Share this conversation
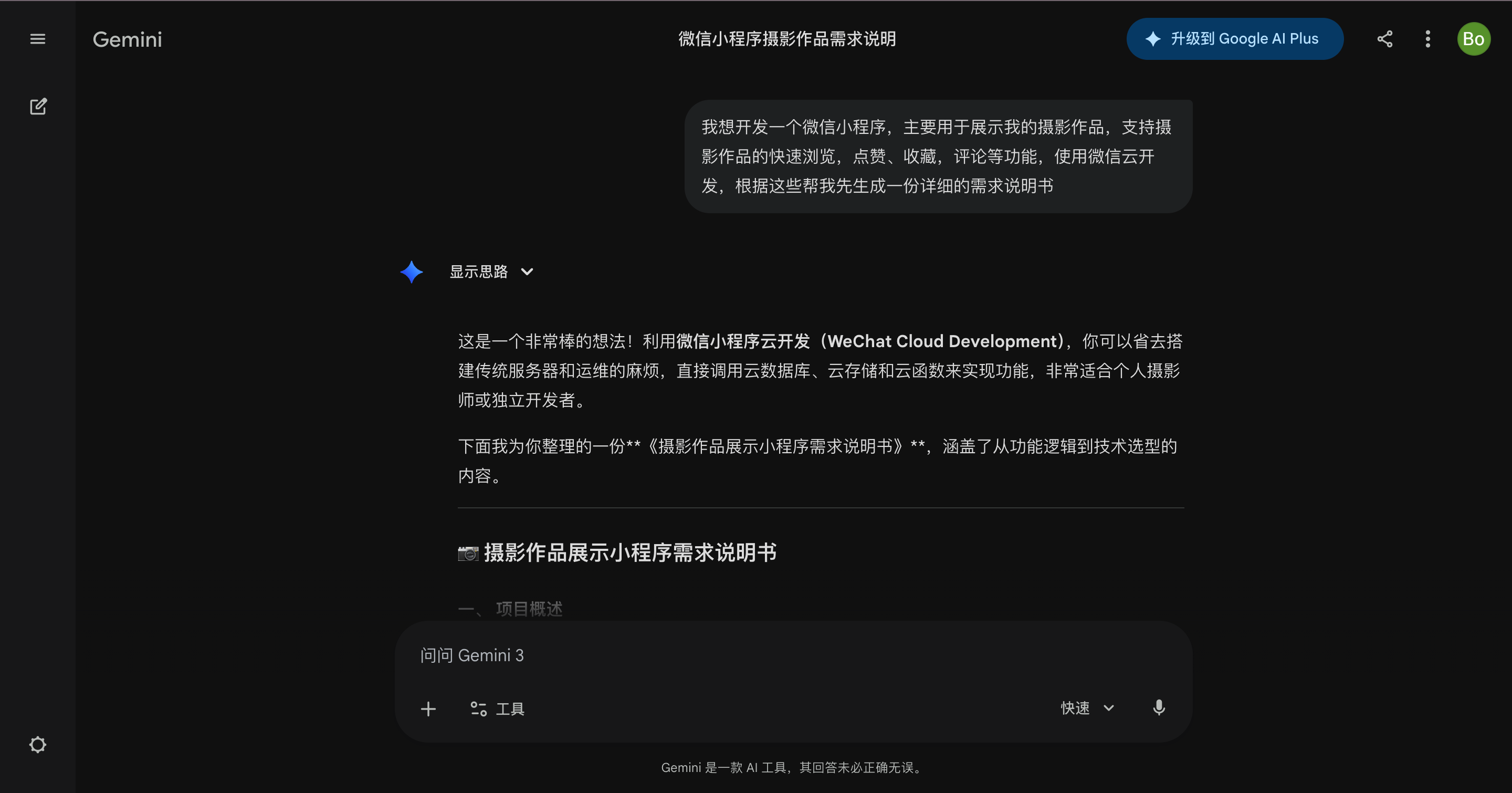This screenshot has height=793, width=1512. tap(1384, 39)
